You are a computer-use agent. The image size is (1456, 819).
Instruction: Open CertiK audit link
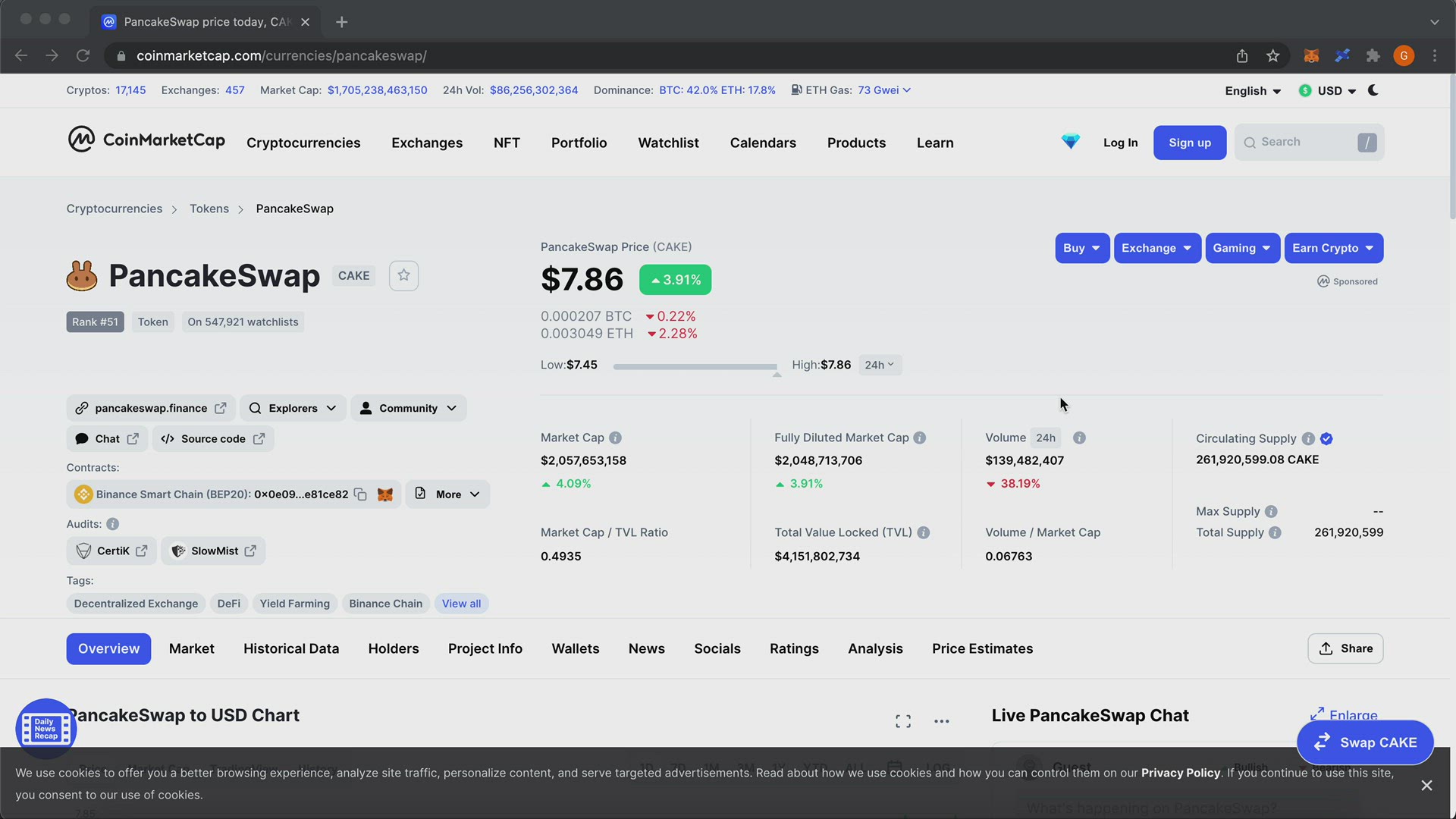[111, 551]
